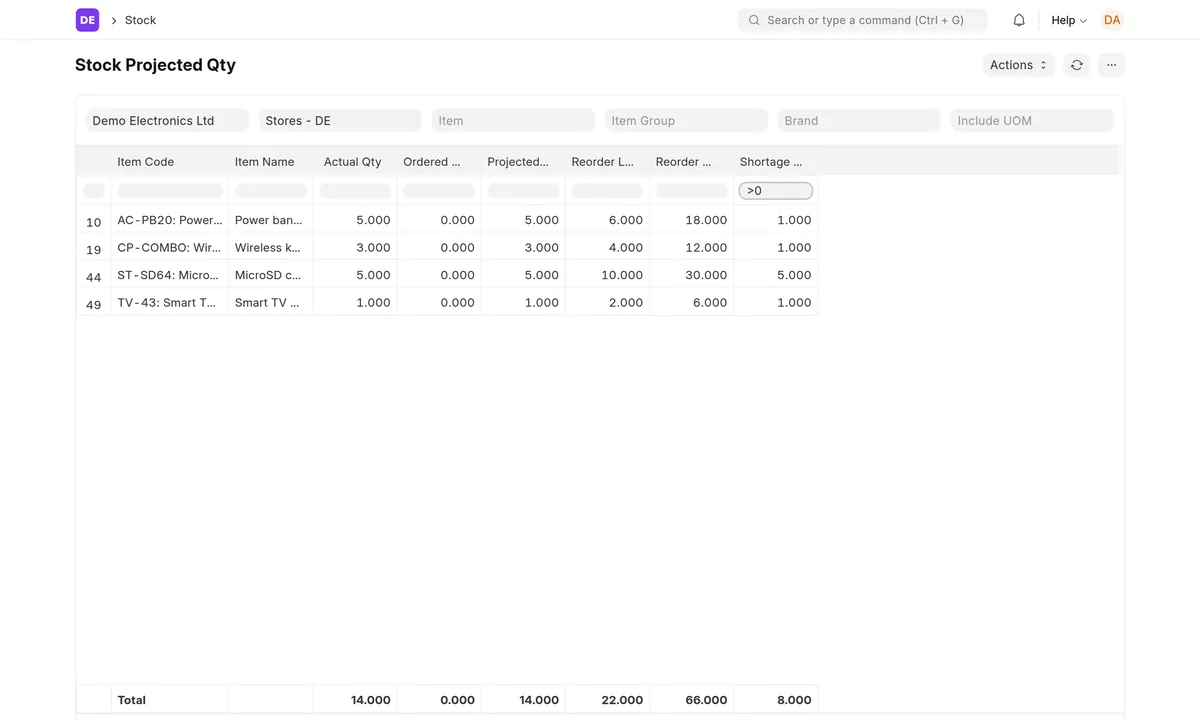Select the TV-43 item code cell

(170, 302)
